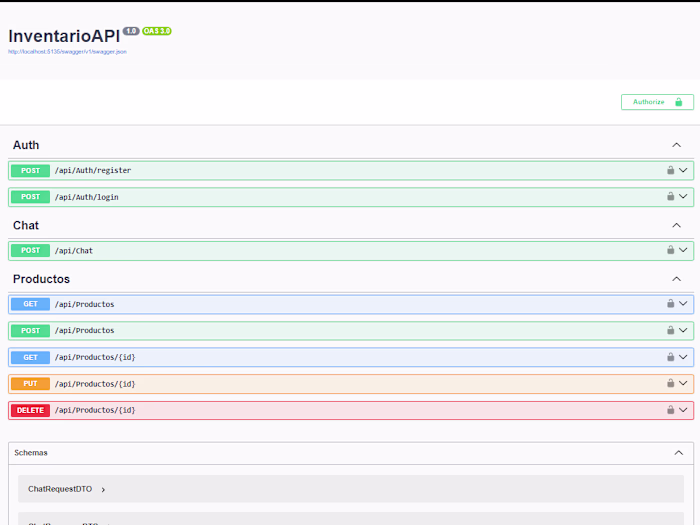Click the POST badge for /api/Productos
The width and height of the screenshot is (700, 525).
pos(30,331)
